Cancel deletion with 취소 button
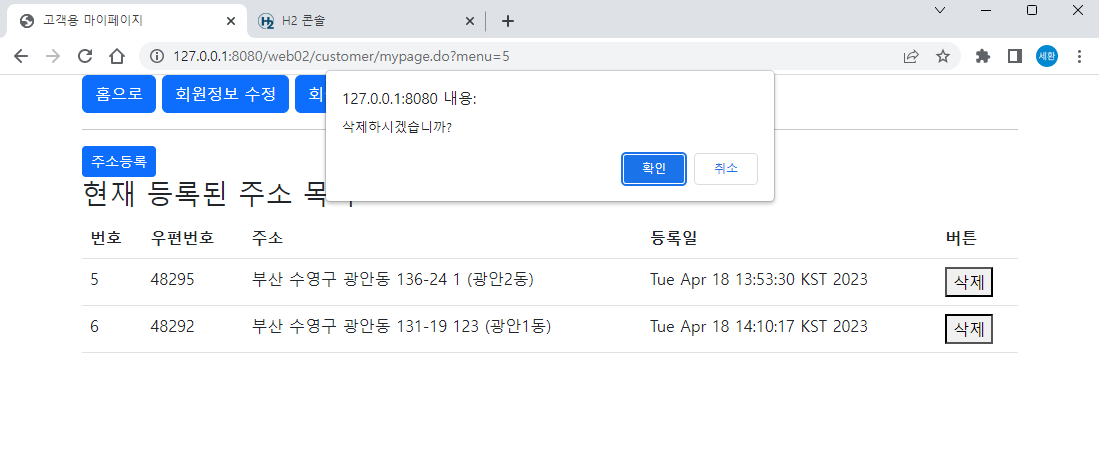 pos(725,169)
